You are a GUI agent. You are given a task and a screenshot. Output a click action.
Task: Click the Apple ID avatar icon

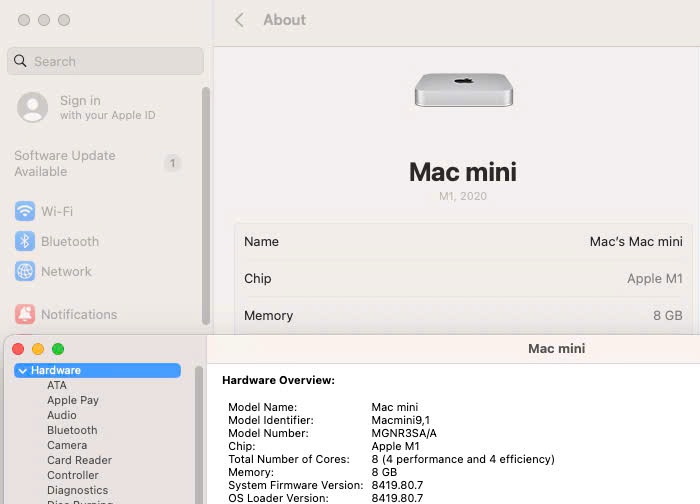pos(33,107)
